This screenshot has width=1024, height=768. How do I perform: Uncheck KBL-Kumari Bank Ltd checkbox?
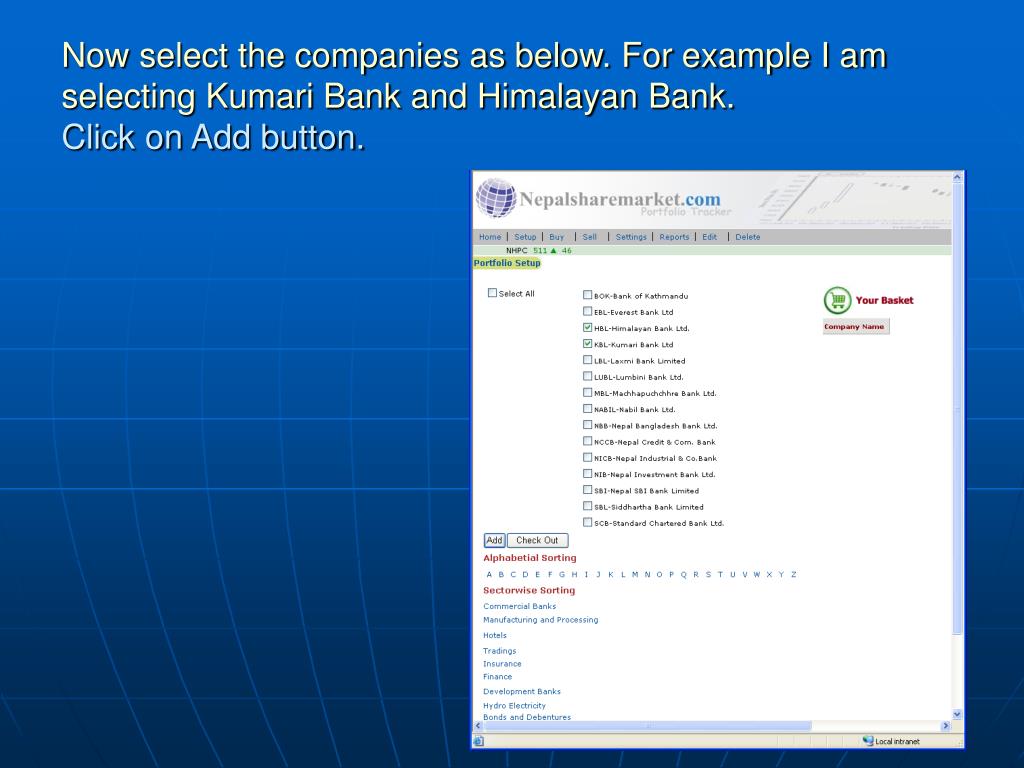click(587, 344)
